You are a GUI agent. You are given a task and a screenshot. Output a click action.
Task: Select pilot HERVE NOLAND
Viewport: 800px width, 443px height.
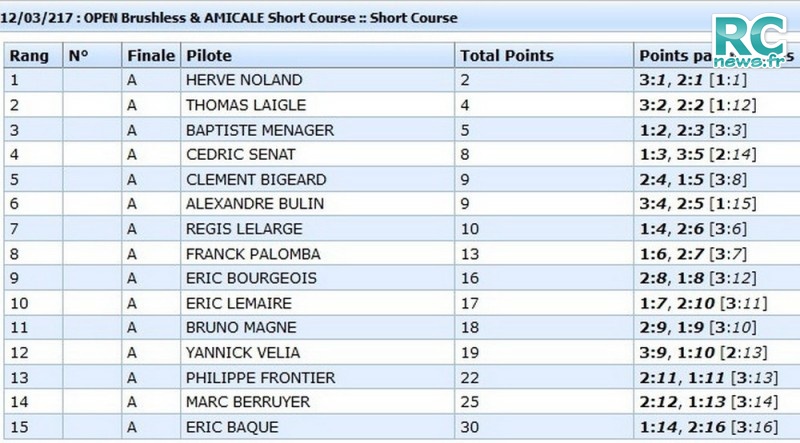point(244,80)
